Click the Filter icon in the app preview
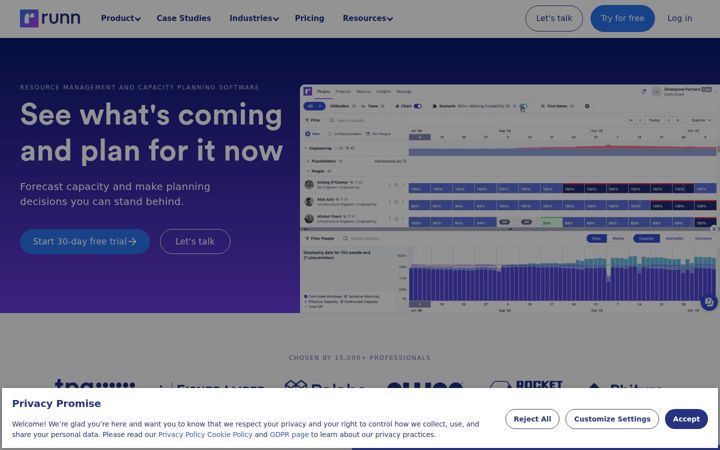The height and width of the screenshot is (450, 720). [313, 120]
